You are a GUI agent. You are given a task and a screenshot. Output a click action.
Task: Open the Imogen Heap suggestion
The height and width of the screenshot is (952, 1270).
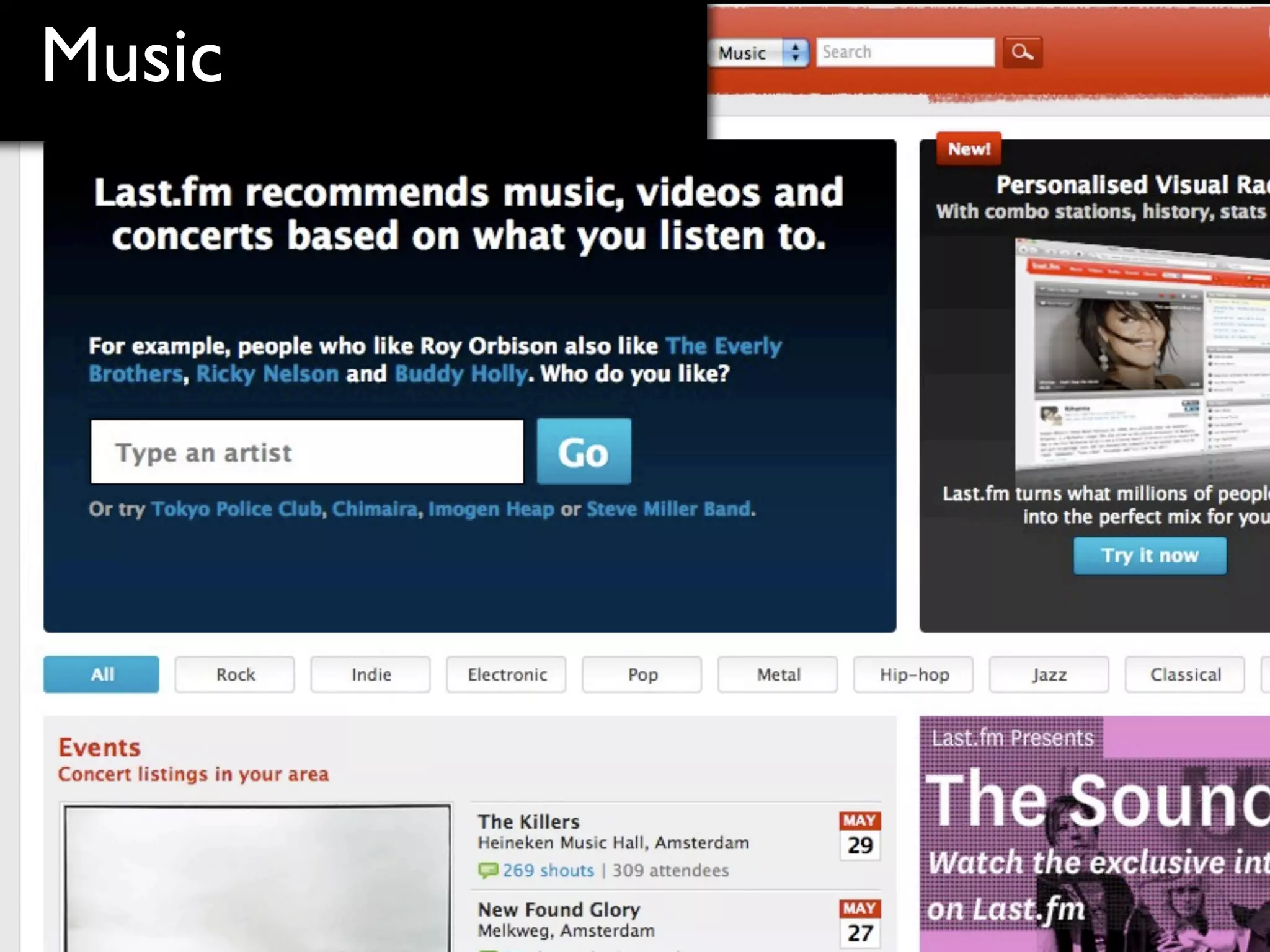(x=491, y=509)
